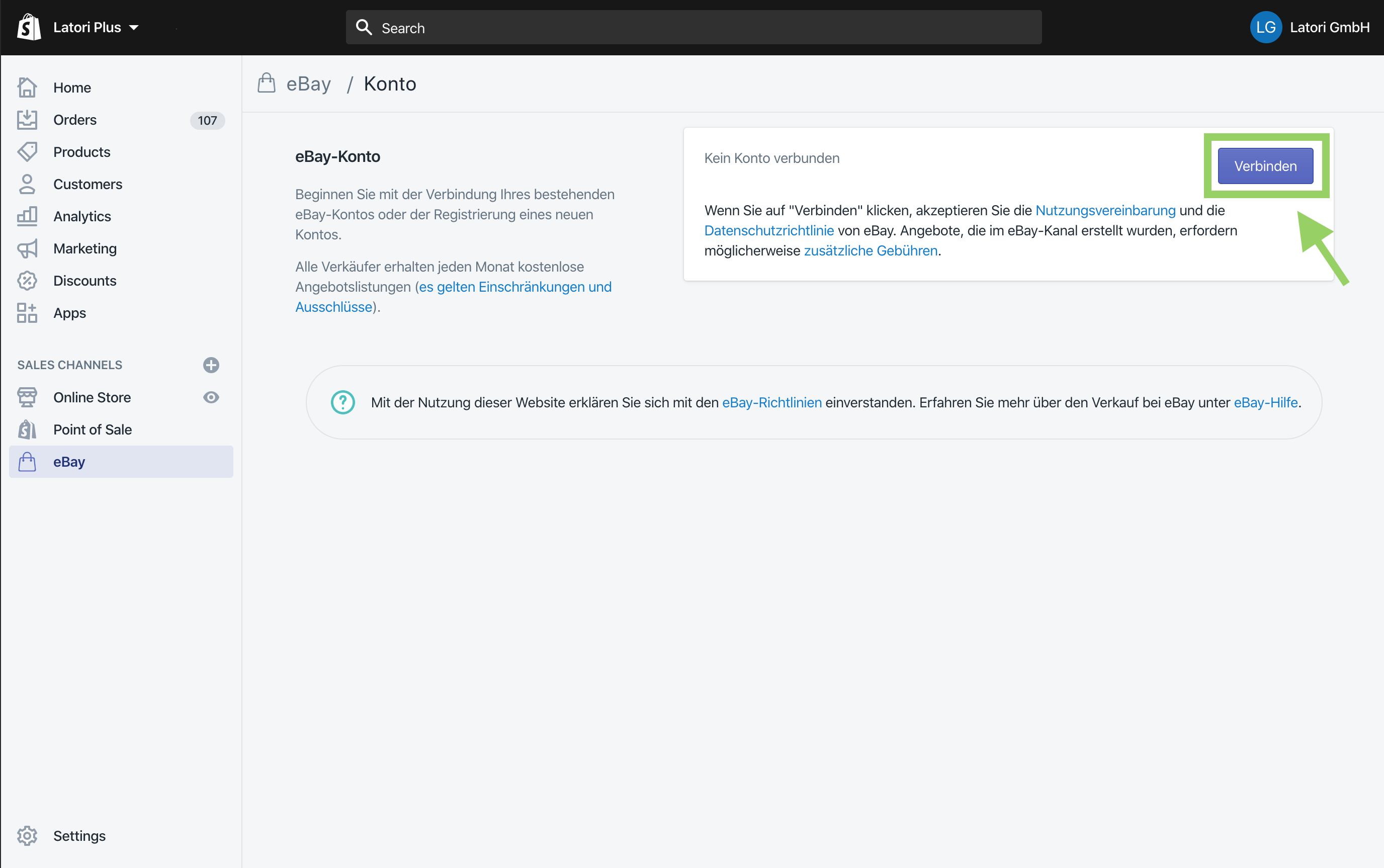The width and height of the screenshot is (1384, 868).
Task: Click the Konto breadcrumb title
Action: 390,84
